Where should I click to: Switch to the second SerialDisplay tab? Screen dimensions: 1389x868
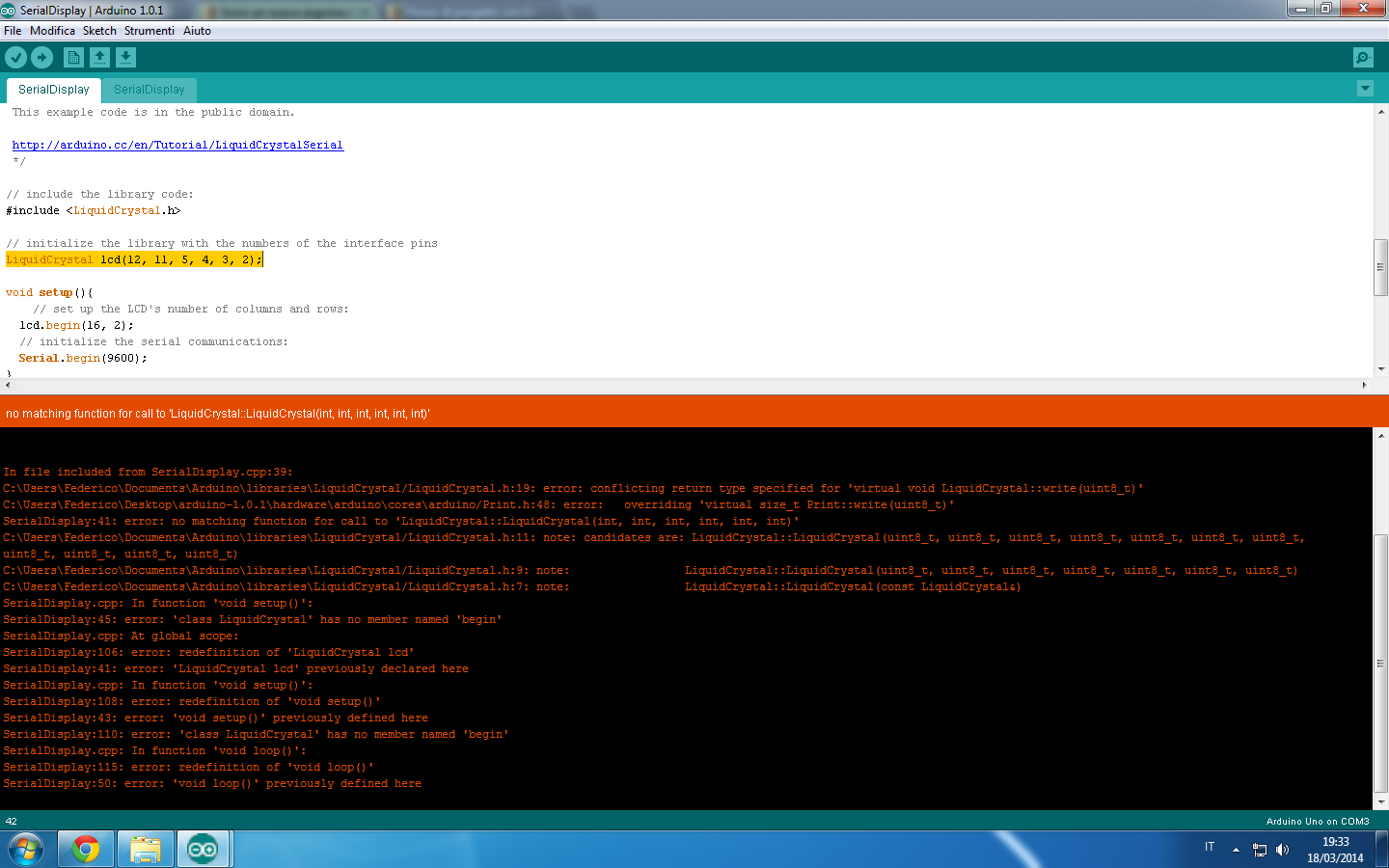149,90
